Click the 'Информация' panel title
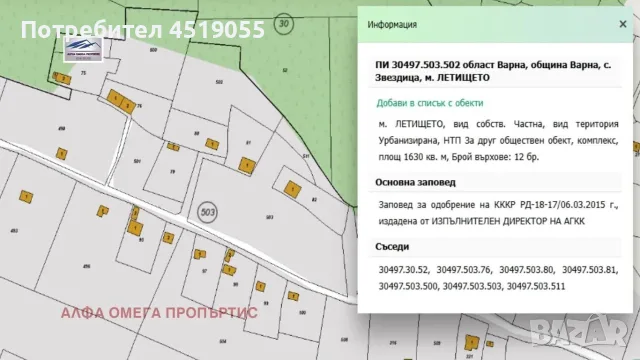 392,24
